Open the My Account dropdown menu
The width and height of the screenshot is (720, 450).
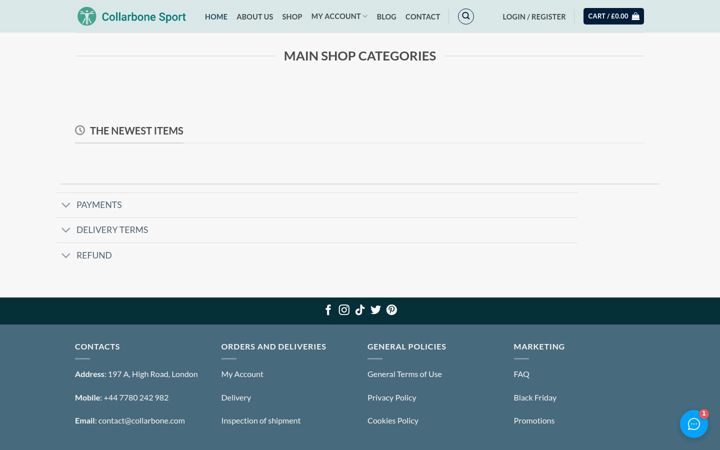click(339, 17)
